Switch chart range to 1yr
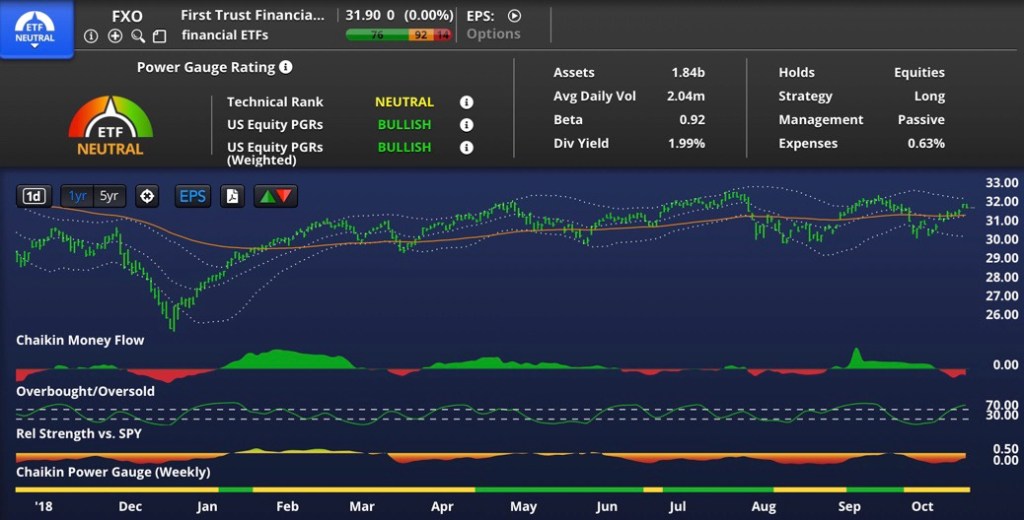Image resolution: width=1024 pixels, height=520 pixels. pyautogui.click(x=77, y=196)
